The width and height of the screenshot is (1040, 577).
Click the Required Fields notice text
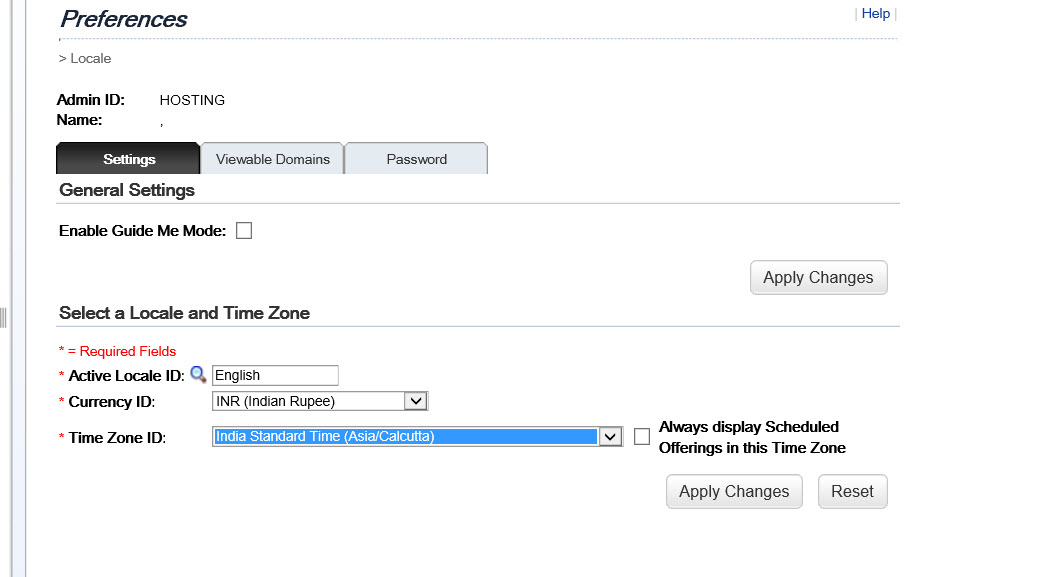[117, 352]
